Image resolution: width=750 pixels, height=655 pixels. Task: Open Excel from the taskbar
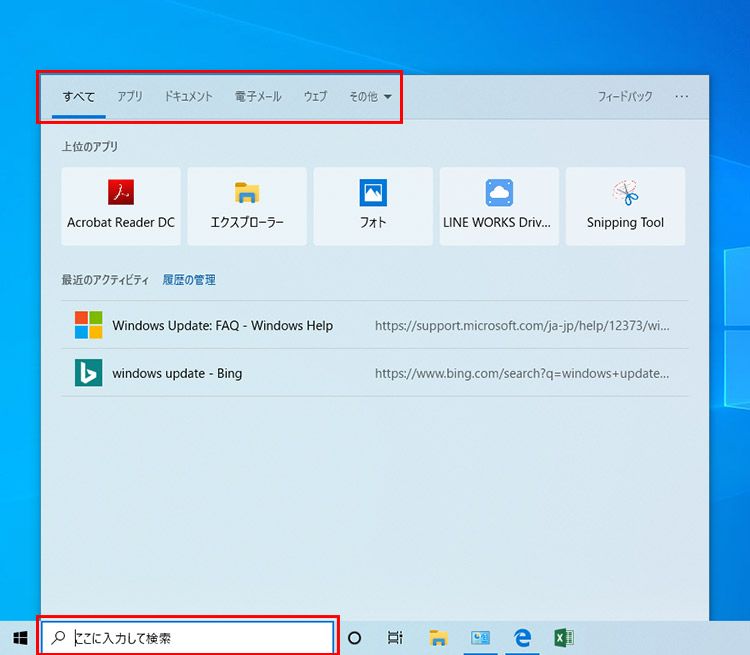(x=563, y=637)
